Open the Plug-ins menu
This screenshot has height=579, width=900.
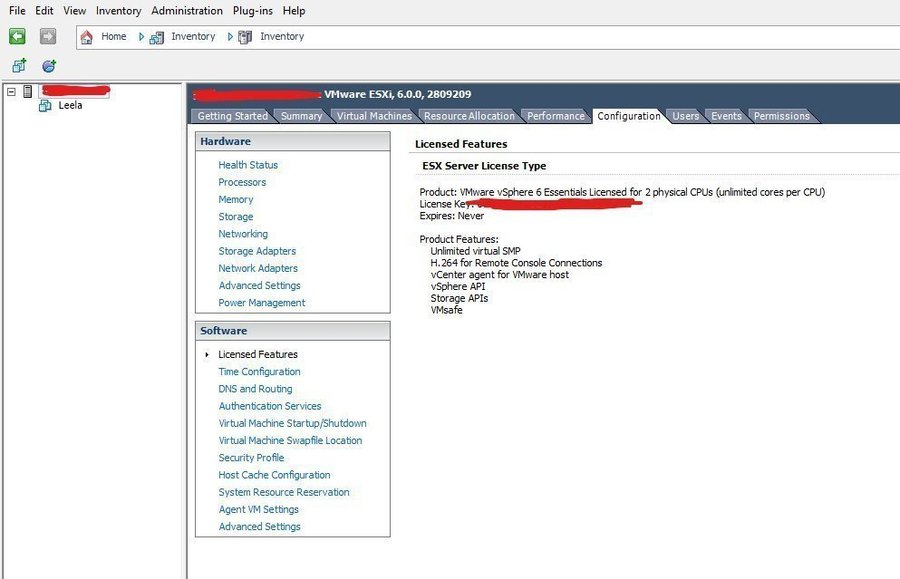[252, 11]
